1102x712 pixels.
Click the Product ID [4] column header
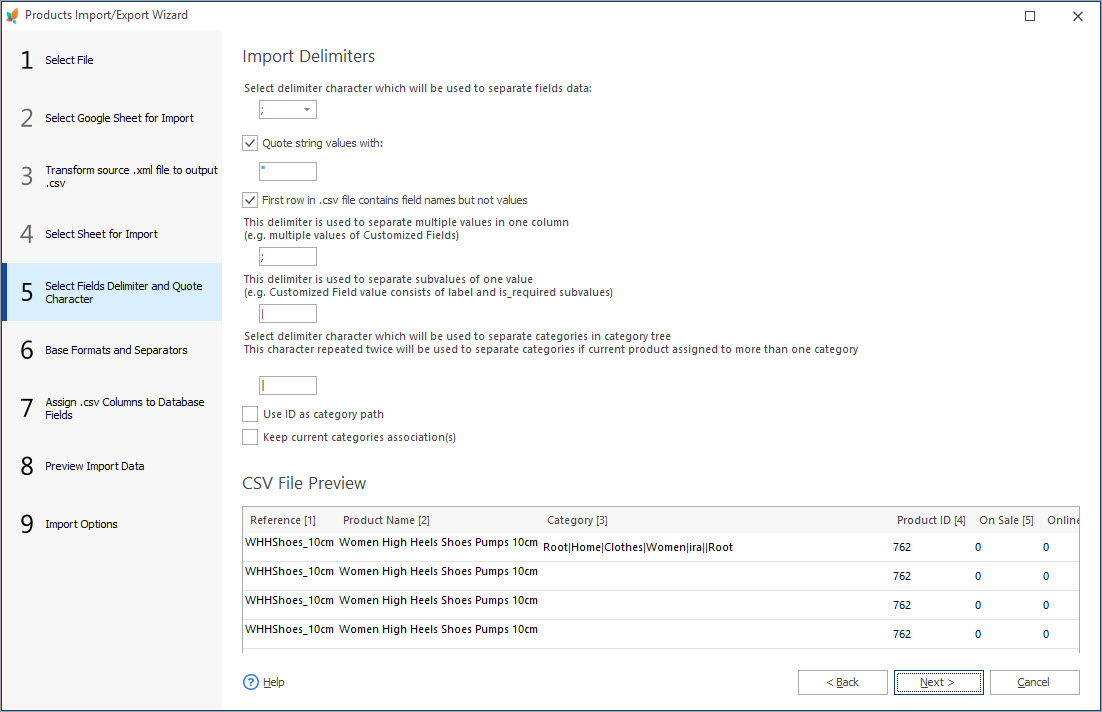(x=931, y=520)
